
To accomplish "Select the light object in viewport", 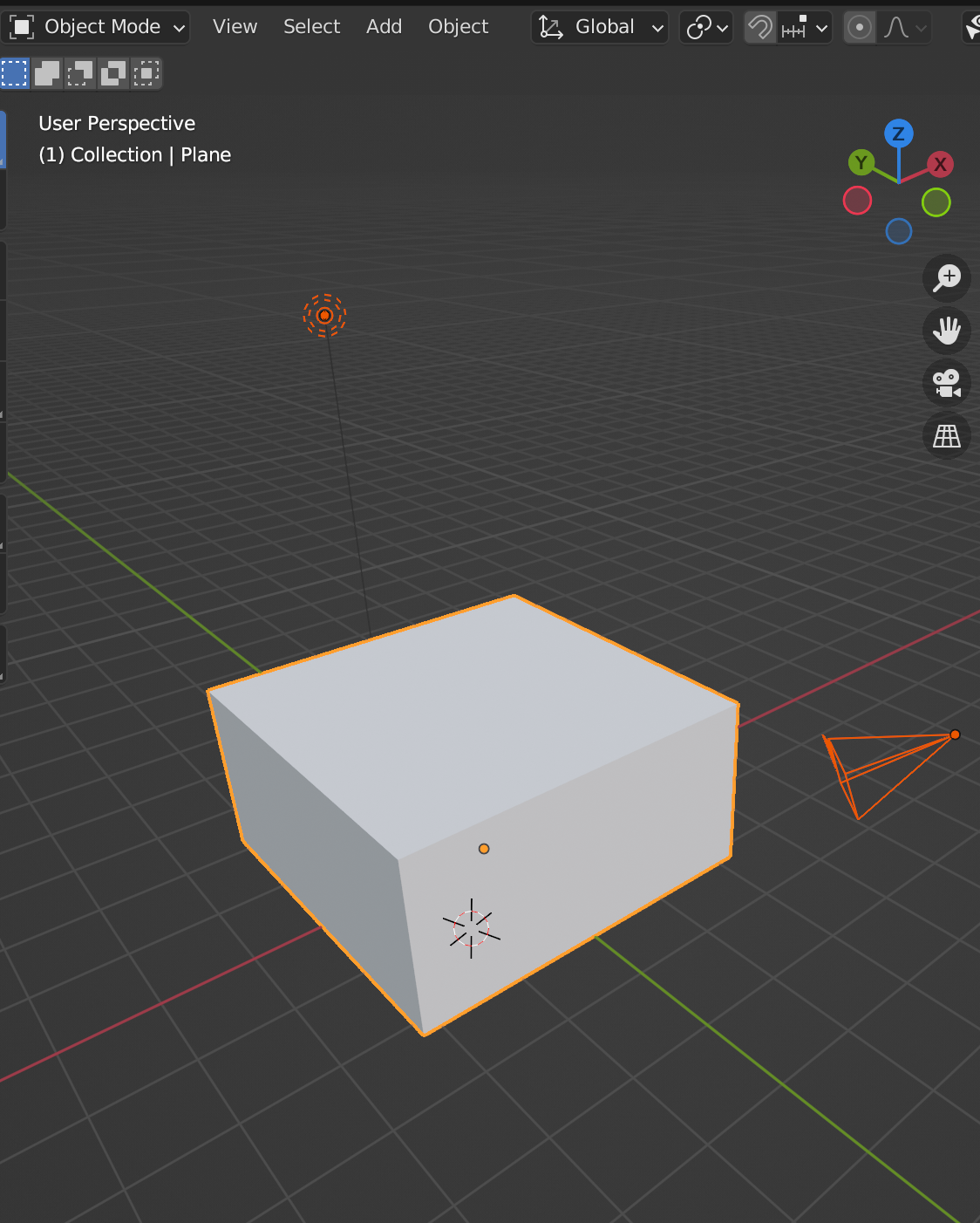I will point(324,315).
